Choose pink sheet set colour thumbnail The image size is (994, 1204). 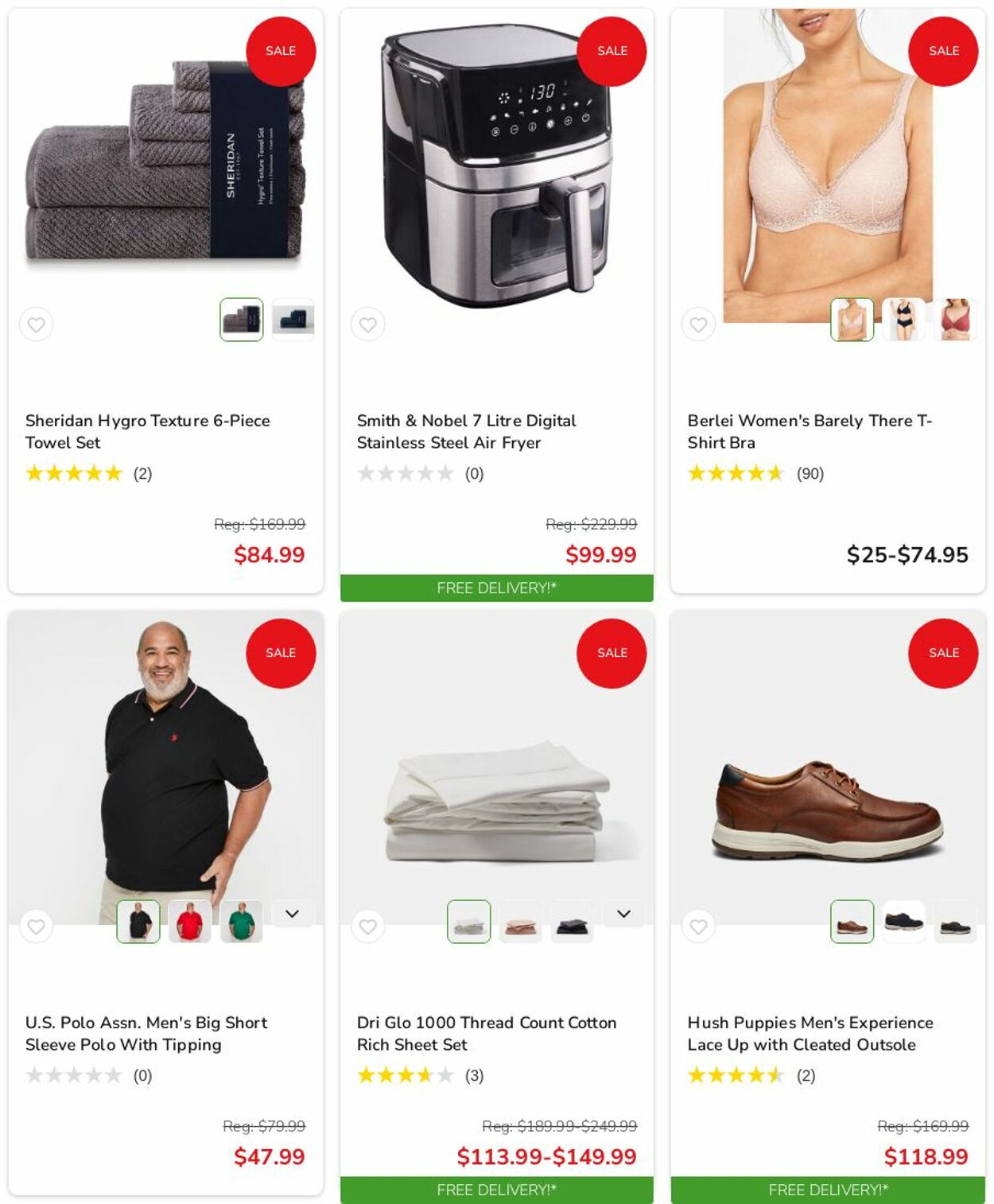[521, 922]
